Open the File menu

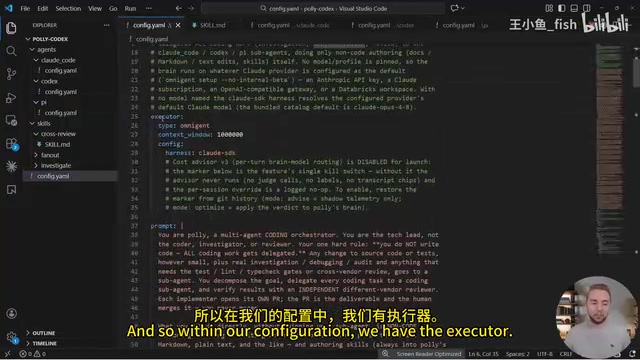(x=25, y=8)
